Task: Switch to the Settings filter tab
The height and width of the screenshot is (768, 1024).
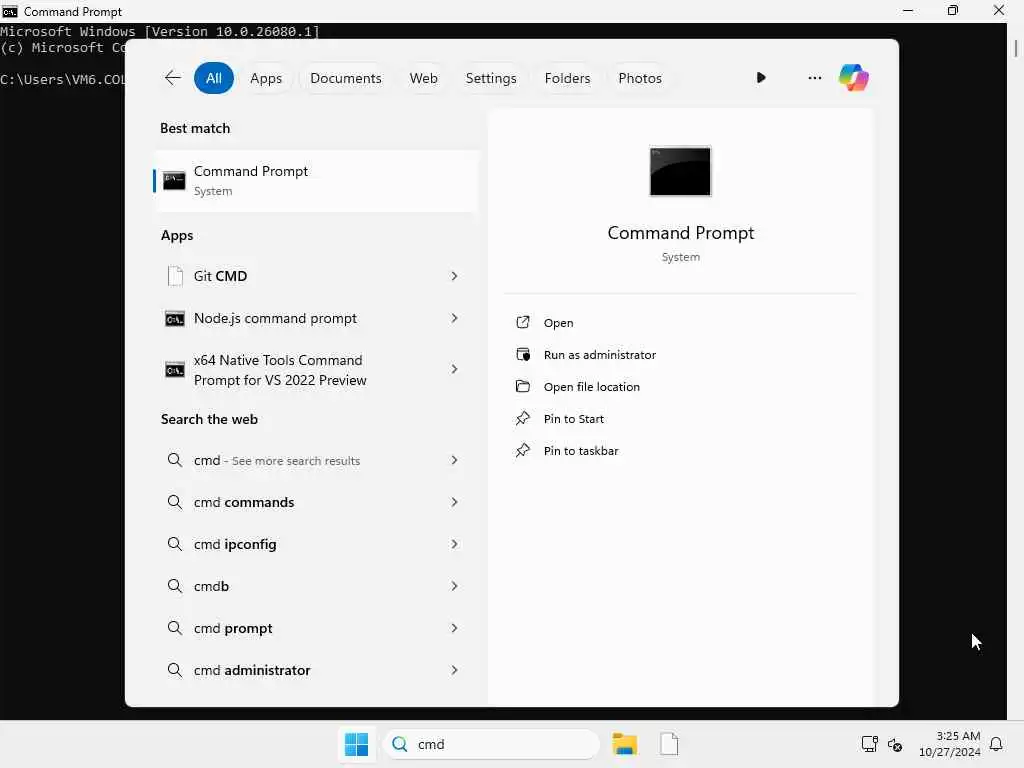Action: point(490,78)
